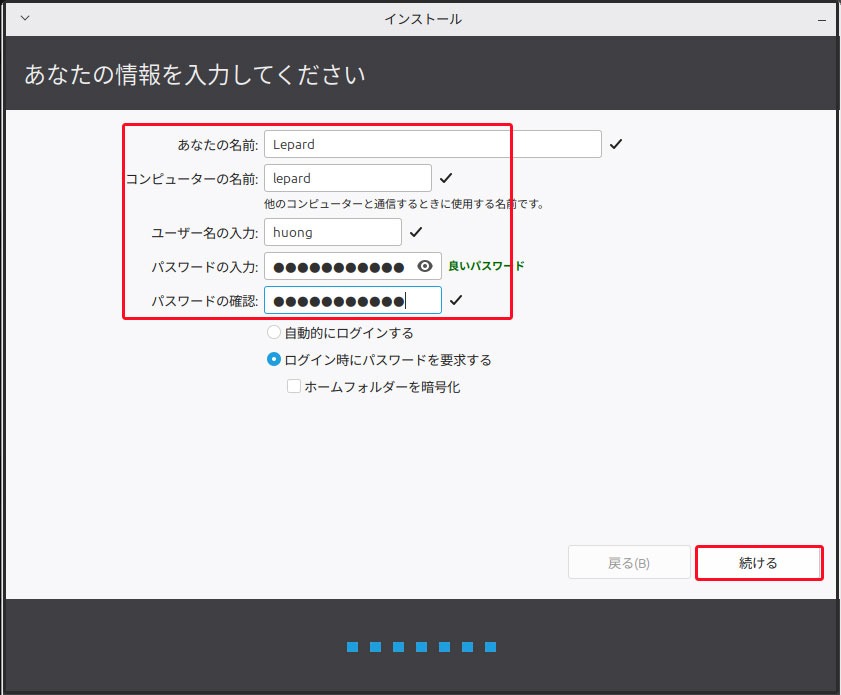The image size is (841, 695).
Task: Click the checkmark beside the パスワードの確認 field
Action: pos(456,300)
